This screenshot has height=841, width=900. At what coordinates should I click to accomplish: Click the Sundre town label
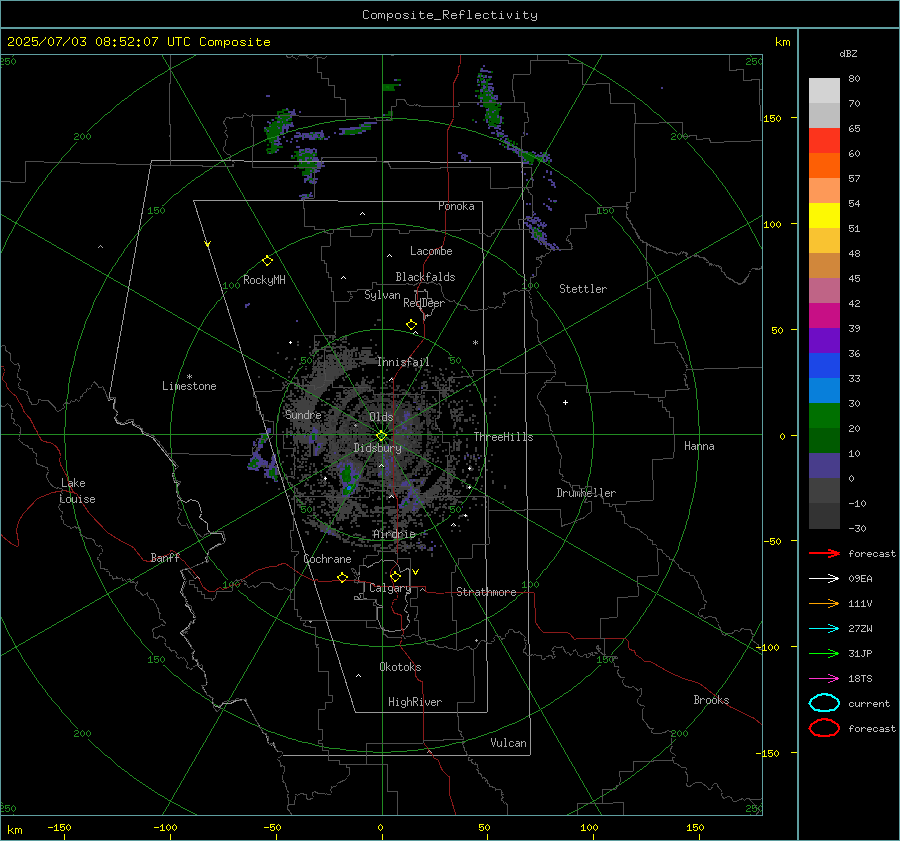coord(303,414)
